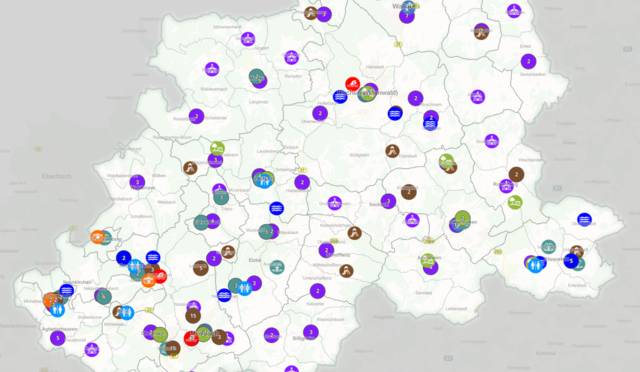The image size is (640, 372).
Task: Open purple 3 cluster at Billigheim
Action: tap(311, 332)
